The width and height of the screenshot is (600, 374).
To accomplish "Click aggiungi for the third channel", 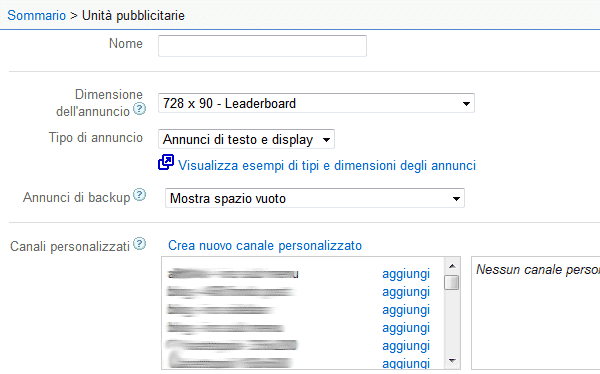I will (x=406, y=310).
